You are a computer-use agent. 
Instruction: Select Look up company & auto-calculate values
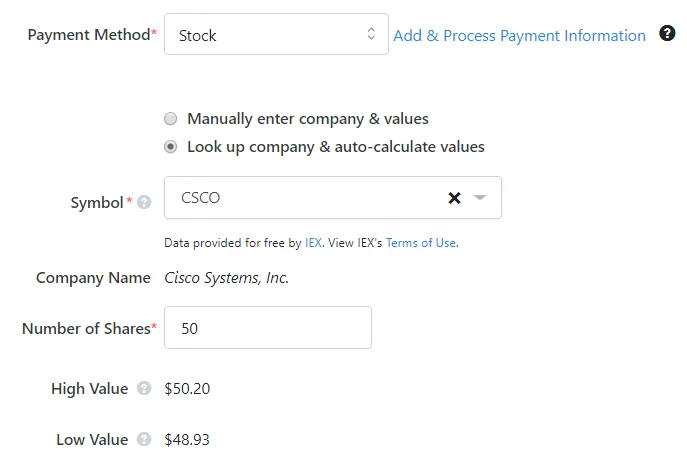click(170, 146)
